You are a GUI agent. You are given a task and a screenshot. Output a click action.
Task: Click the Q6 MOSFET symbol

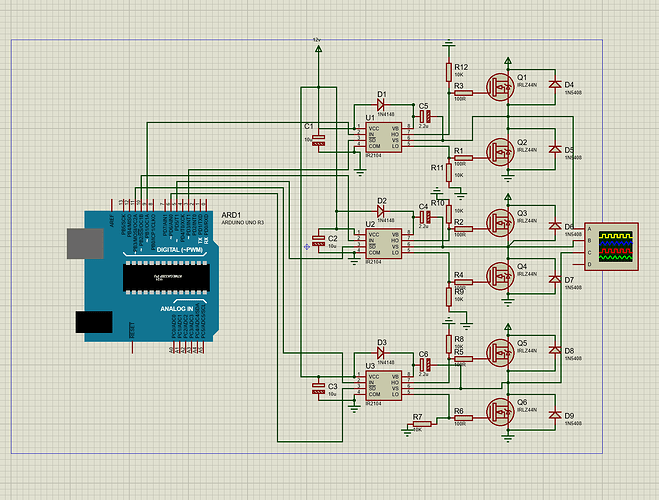(500, 411)
